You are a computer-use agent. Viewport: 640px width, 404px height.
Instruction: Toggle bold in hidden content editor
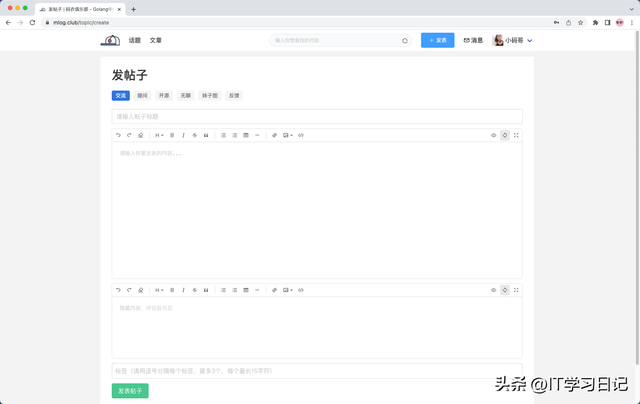coord(172,290)
